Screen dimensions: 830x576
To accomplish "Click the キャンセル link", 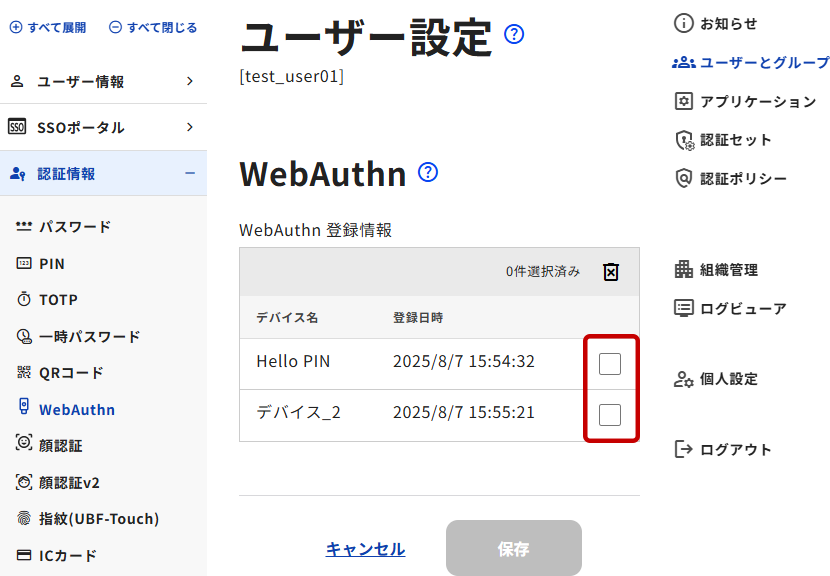I will 365,549.
